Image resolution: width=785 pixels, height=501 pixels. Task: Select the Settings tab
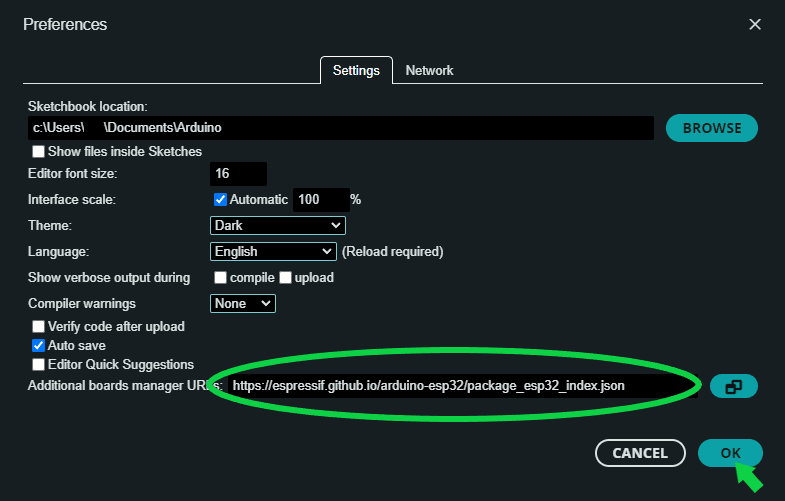click(356, 71)
